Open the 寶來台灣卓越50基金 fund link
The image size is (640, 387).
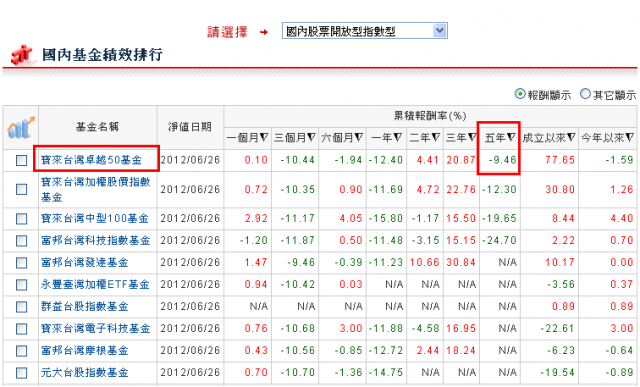pyautogui.click(x=91, y=160)
